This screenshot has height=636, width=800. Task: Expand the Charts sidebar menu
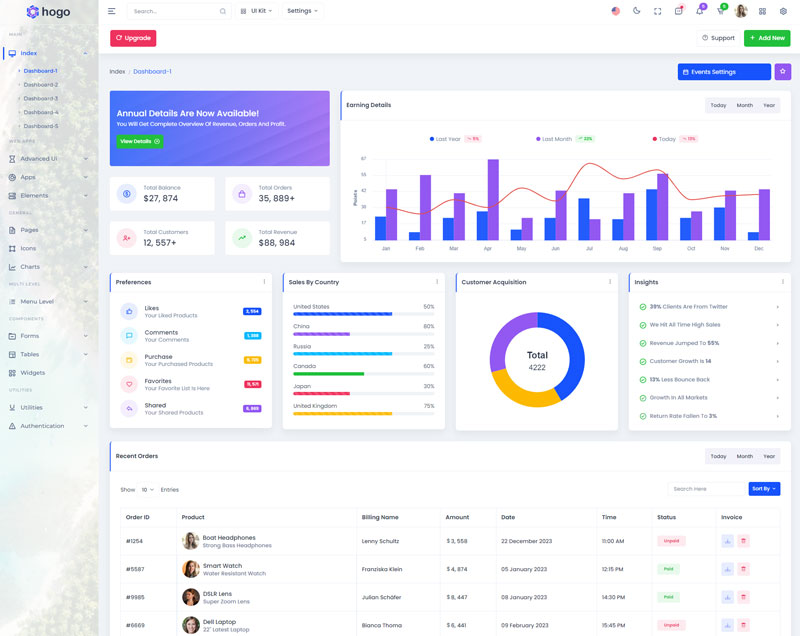pos(30,267)
